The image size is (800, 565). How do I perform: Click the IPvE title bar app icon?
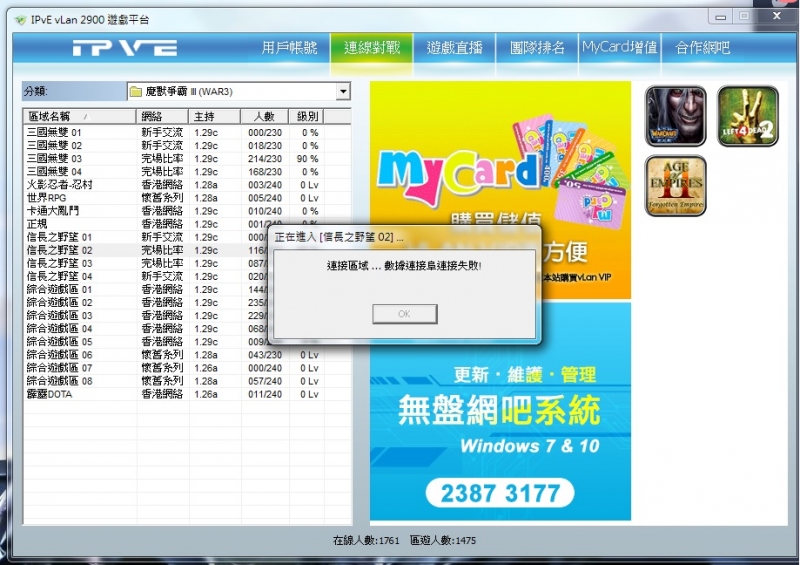[x=20, y=20]
